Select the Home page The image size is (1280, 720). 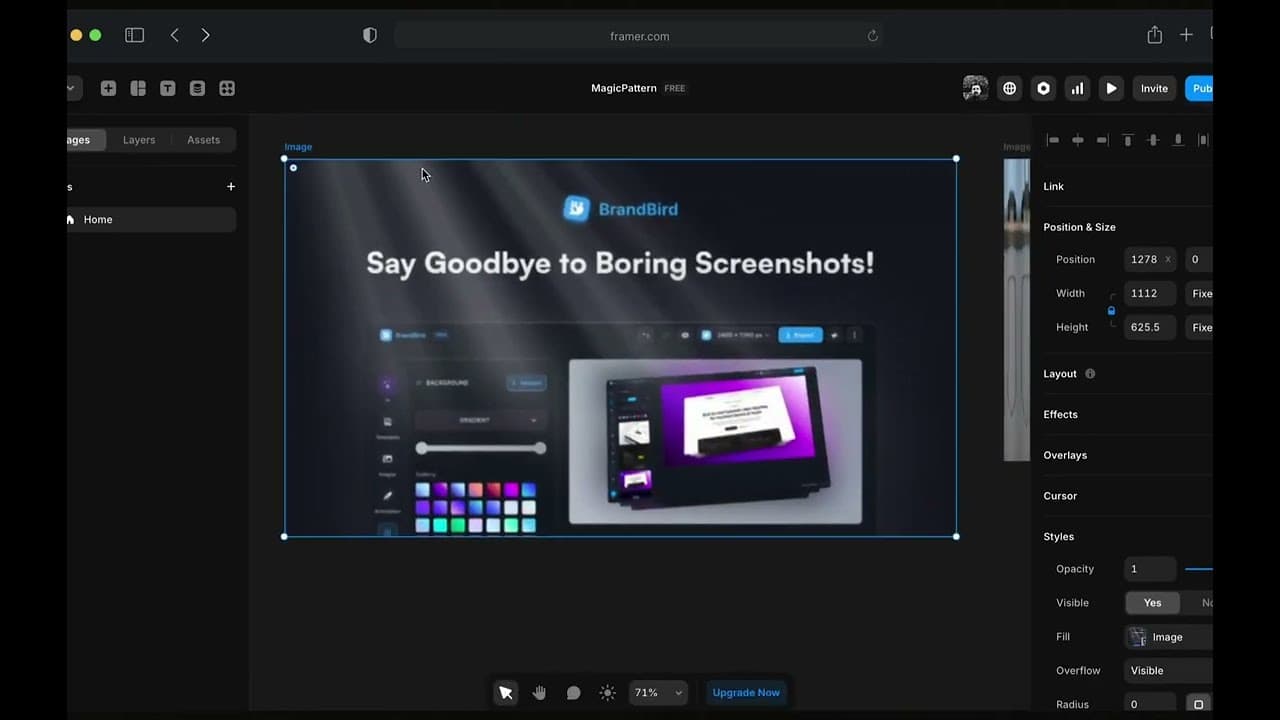click(x=151, y=220)
